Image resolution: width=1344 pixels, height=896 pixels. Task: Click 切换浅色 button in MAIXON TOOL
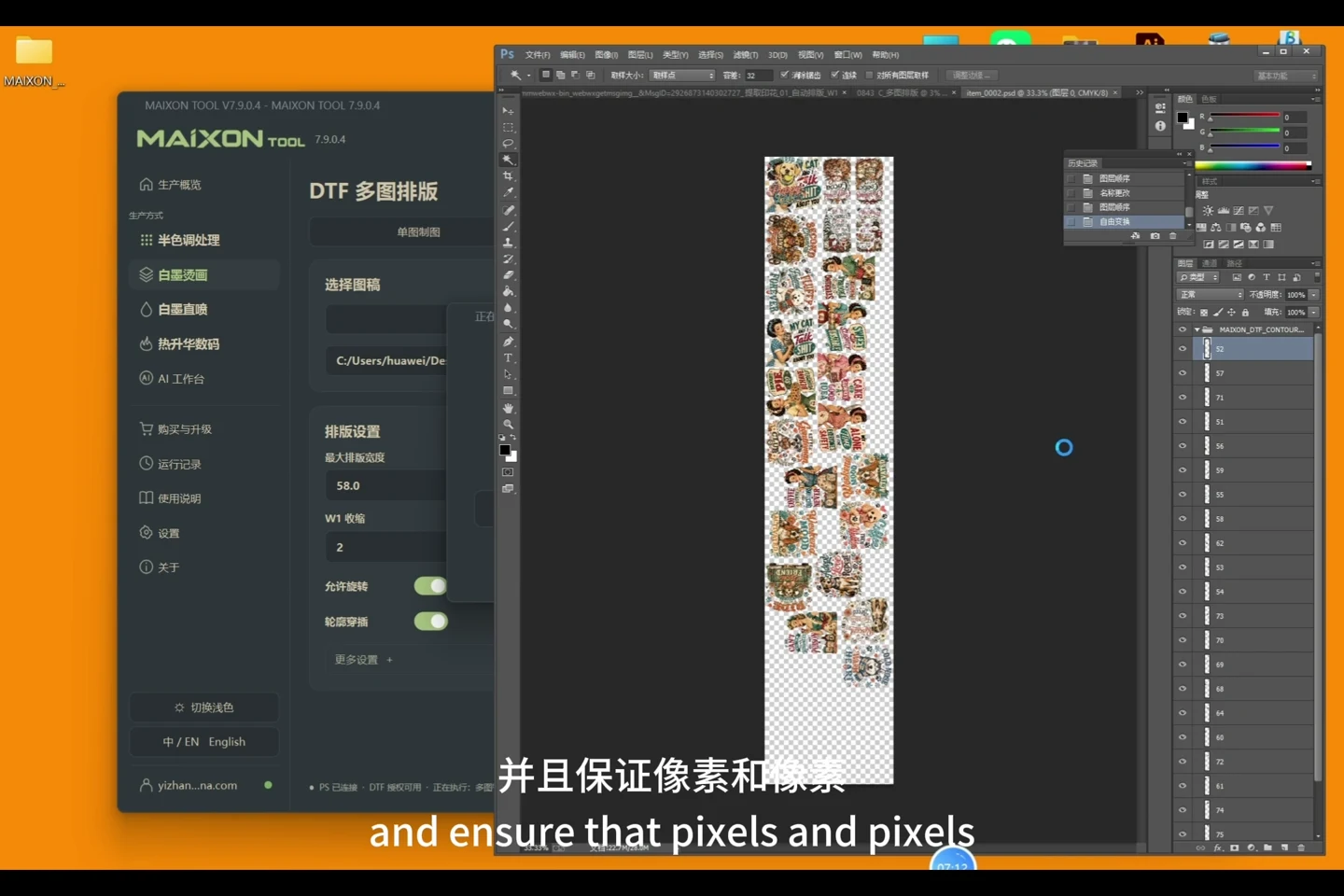(x=203, y=707)
